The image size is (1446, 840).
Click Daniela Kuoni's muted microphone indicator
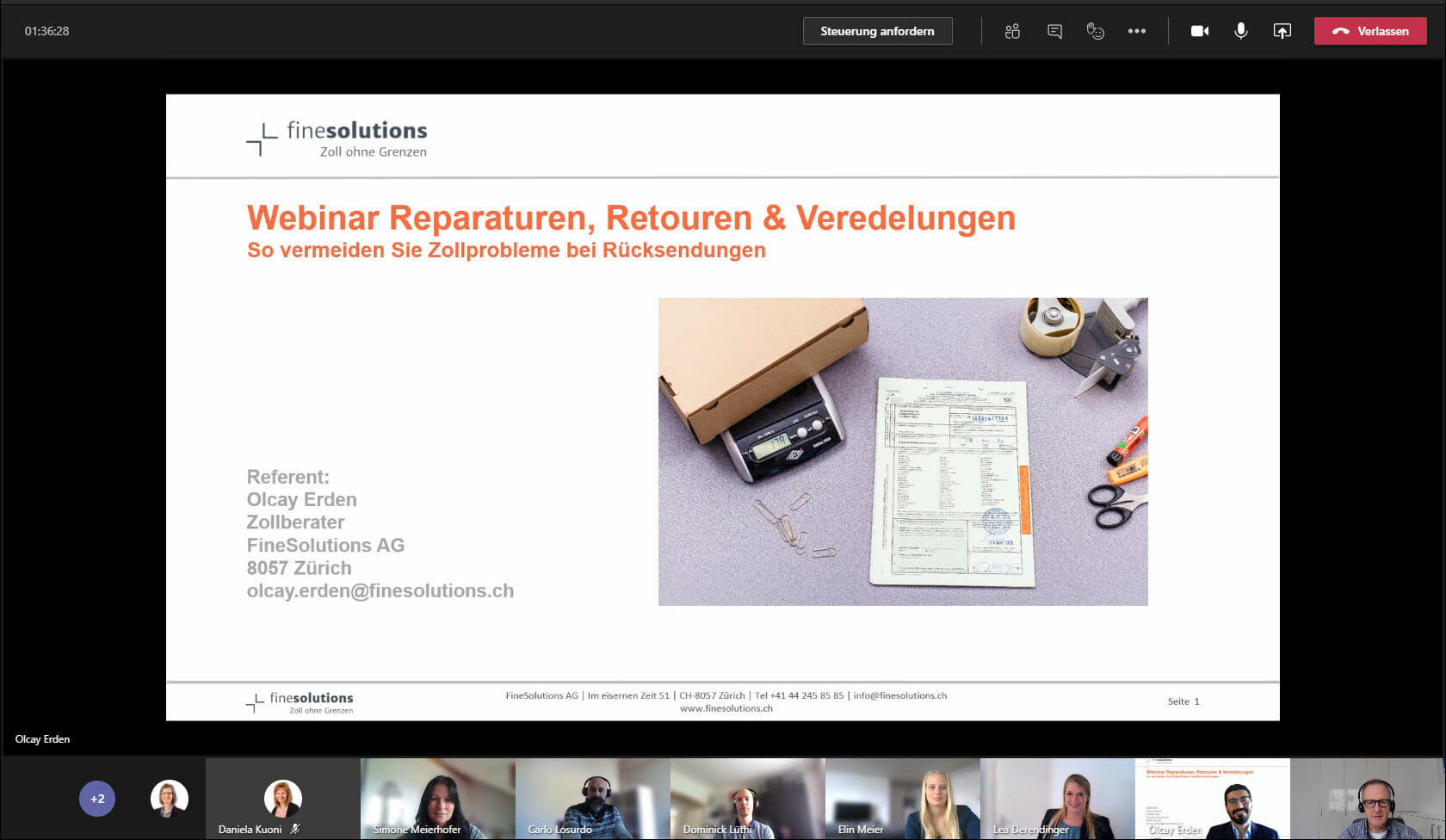[294, 829]
